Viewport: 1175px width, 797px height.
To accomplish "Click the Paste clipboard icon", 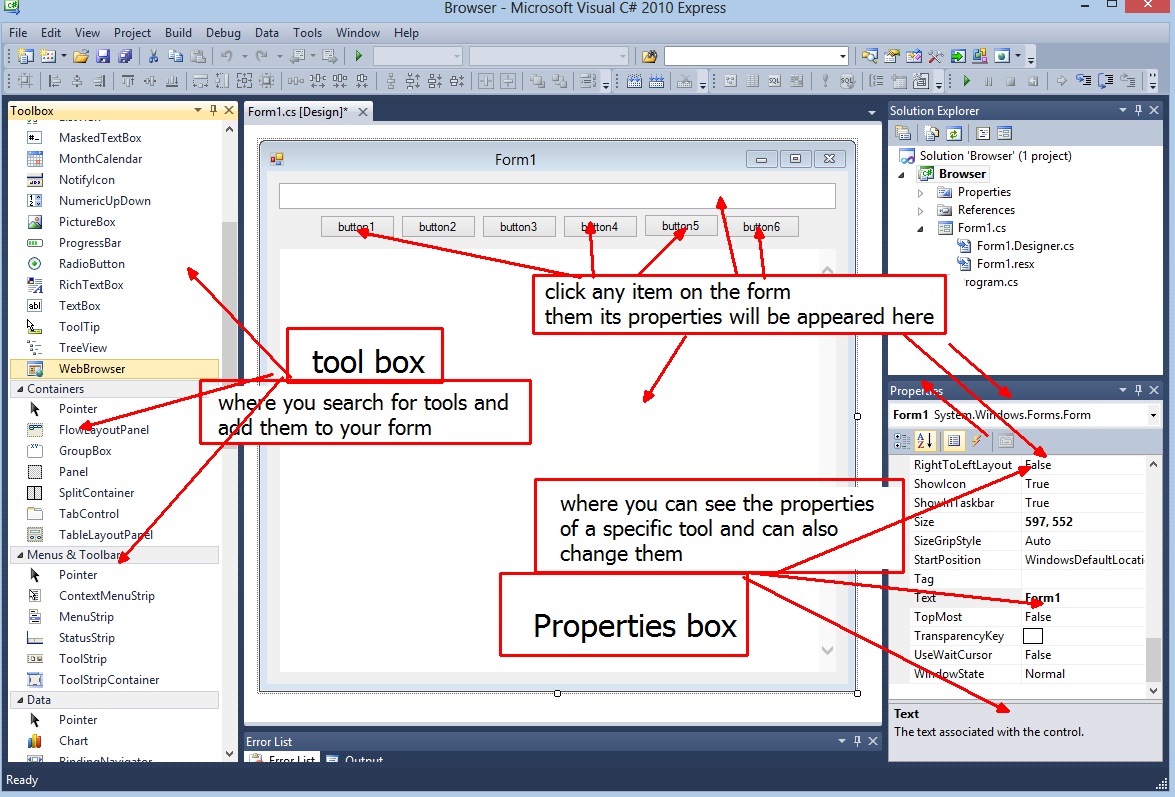I will 198,56.
